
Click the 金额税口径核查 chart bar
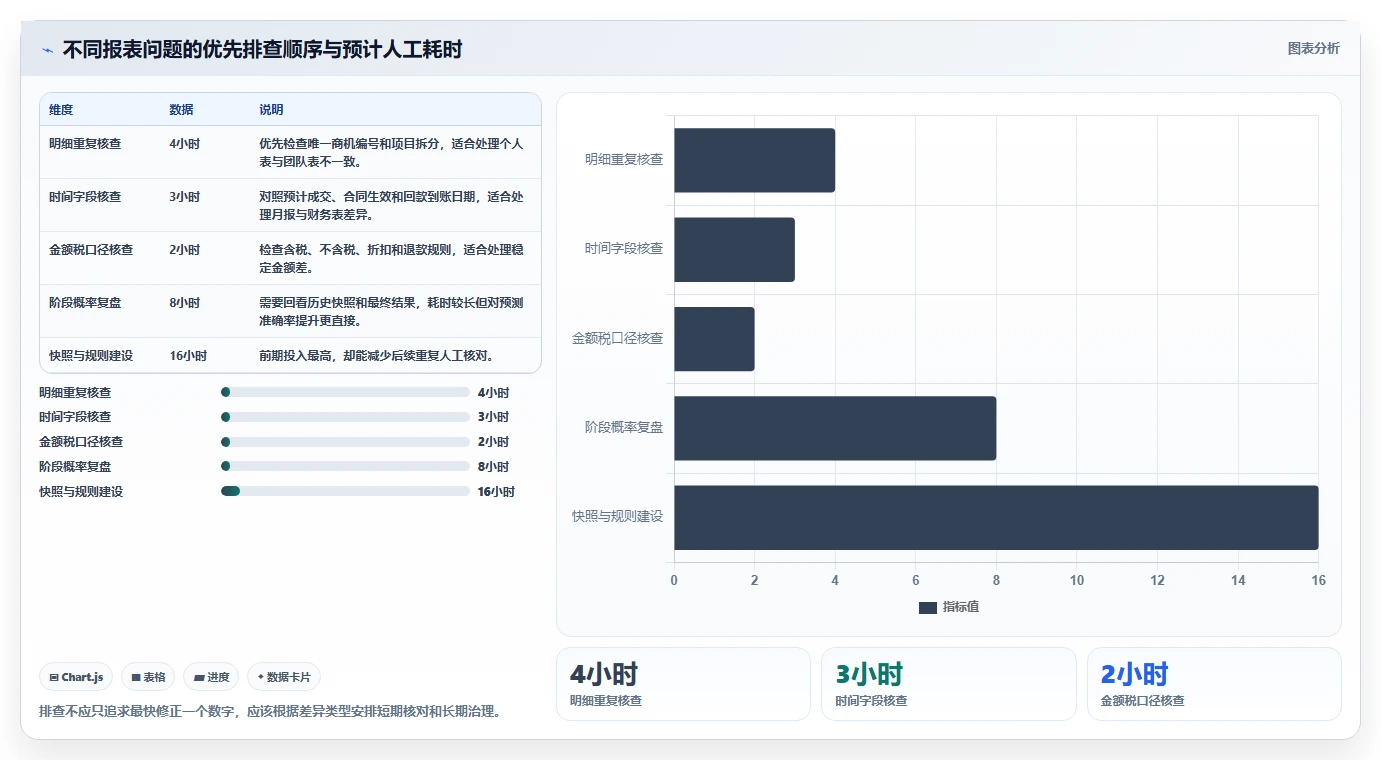click(714, 339)
